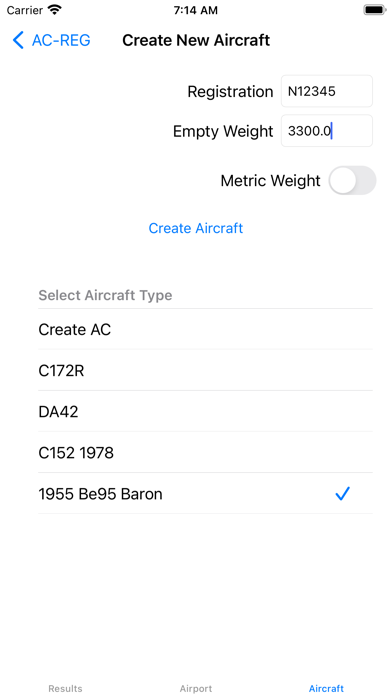Tap the Wi-Fi status icon
This screenshot has width=392, height=696.
[55, 10]
